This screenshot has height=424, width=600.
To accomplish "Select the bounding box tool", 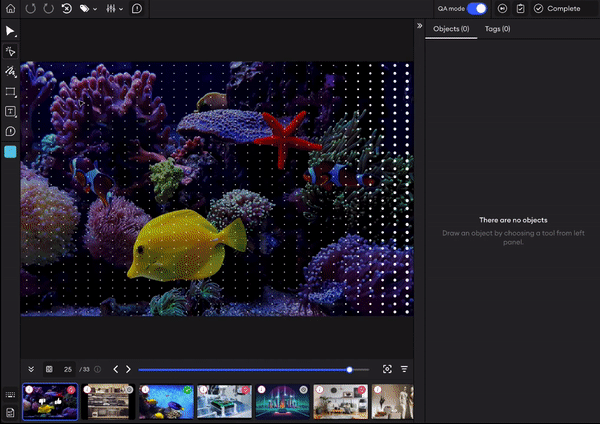I will point(10,91).
